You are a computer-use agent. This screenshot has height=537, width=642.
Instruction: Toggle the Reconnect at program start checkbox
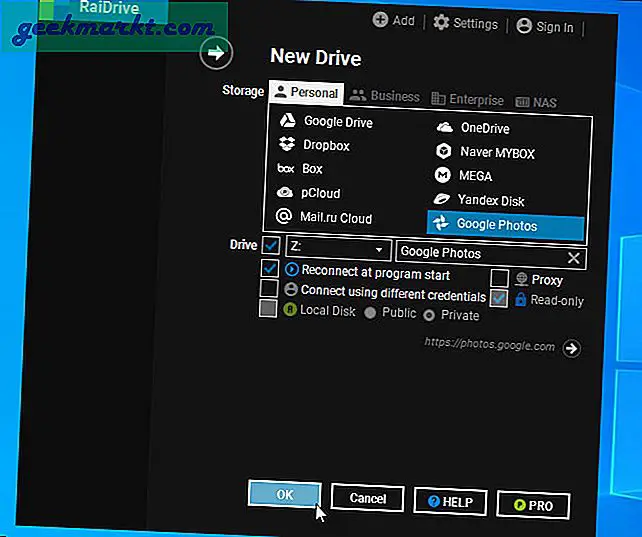[x=269, y=269]
